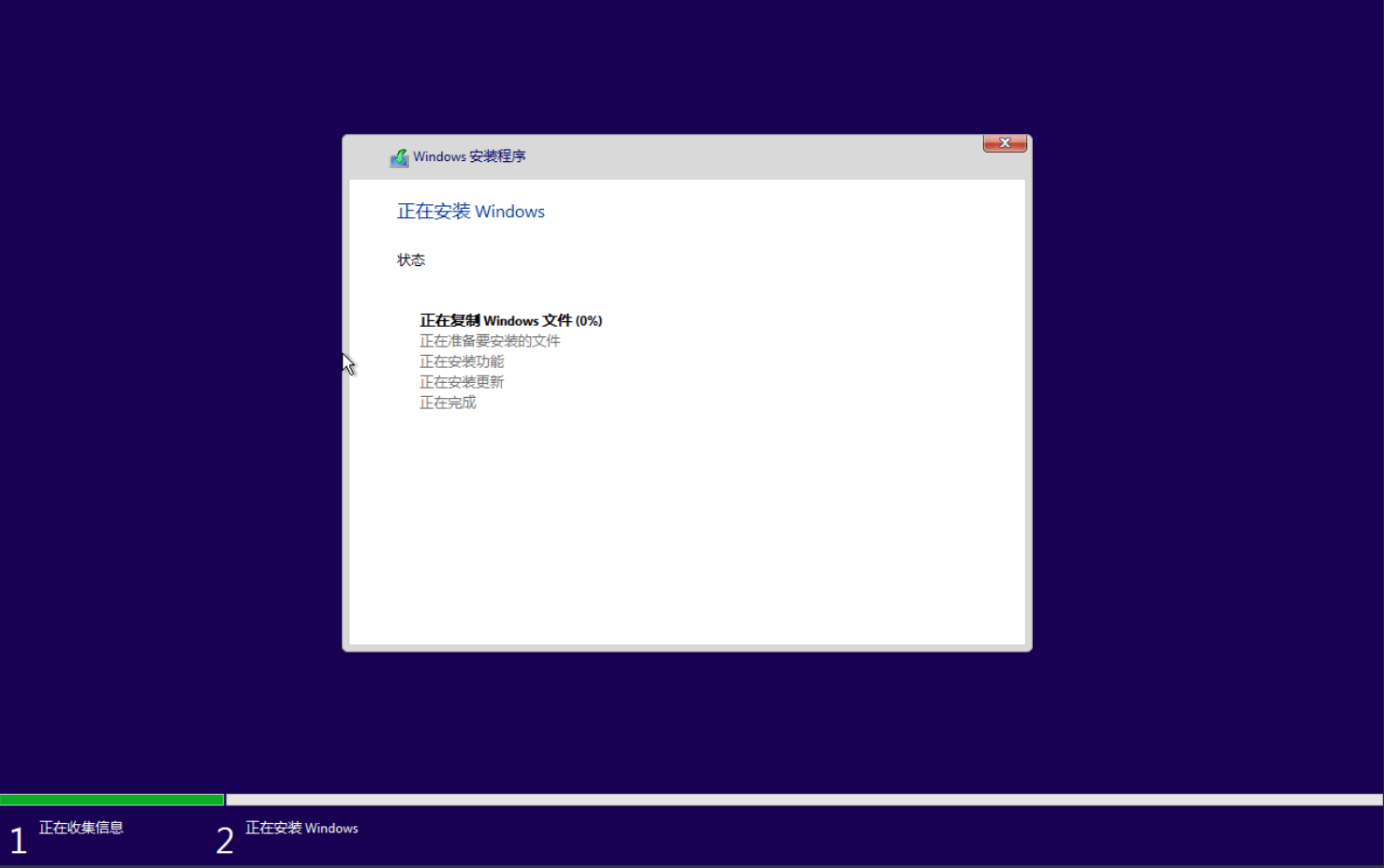The height and width of the screenshot is (868, 1384).
Task: Click the large number 2 phase indicator
Action: tap(225, 839)
